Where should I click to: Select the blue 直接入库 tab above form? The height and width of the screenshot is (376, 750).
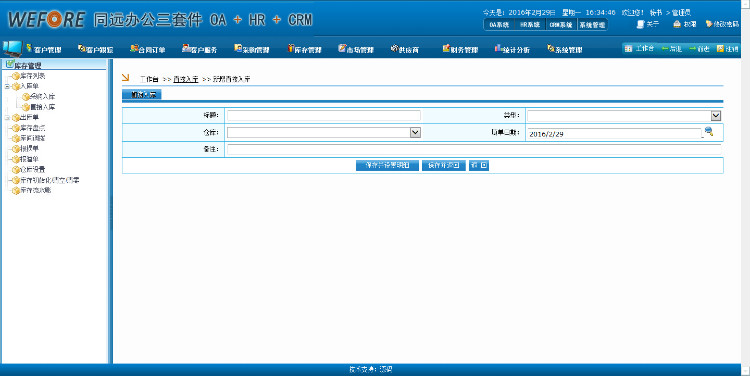click(142, 95)
